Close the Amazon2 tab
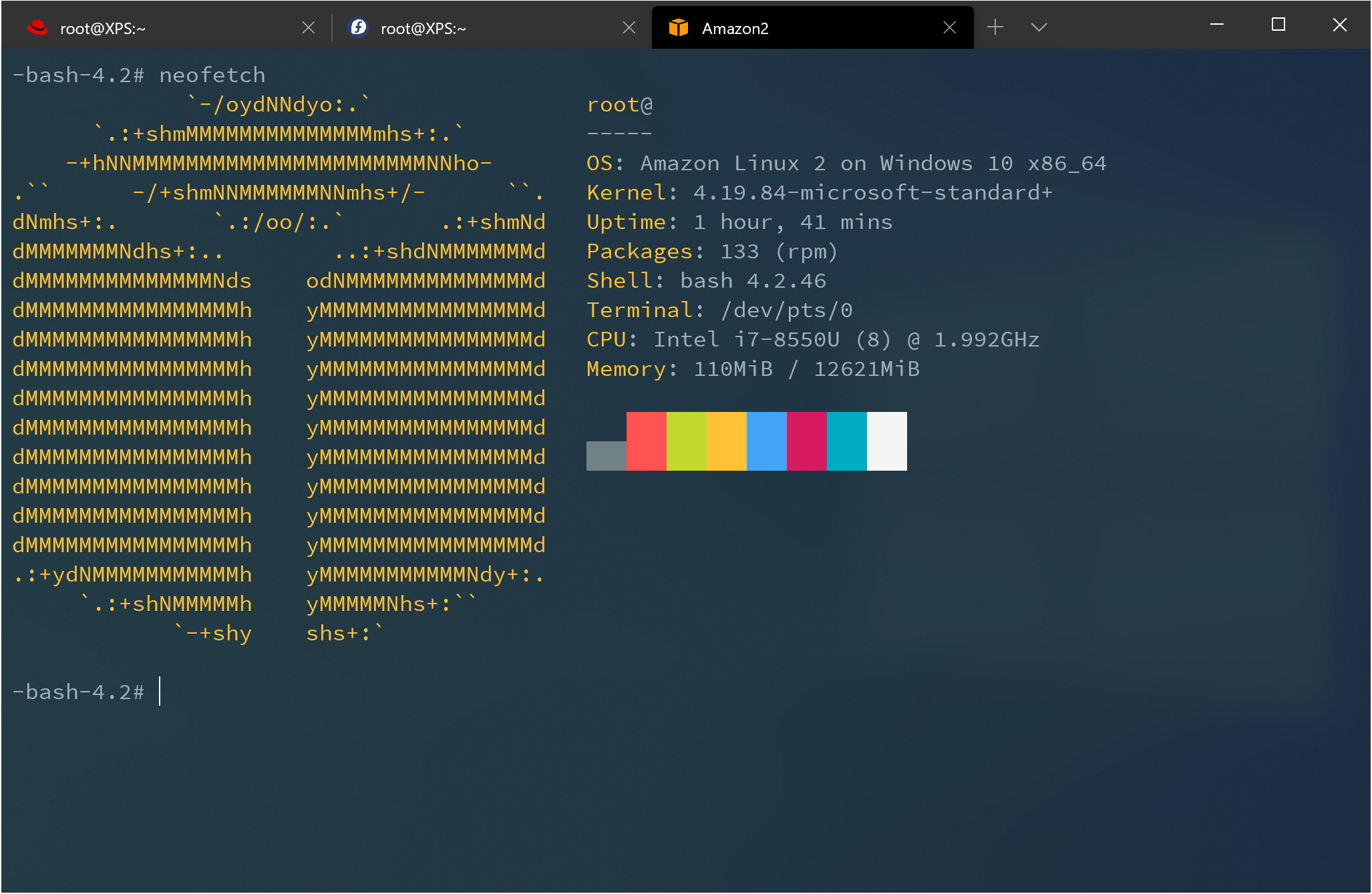Image resolution: width=1372 pixels, height=894 pixels. coord(949,27)
